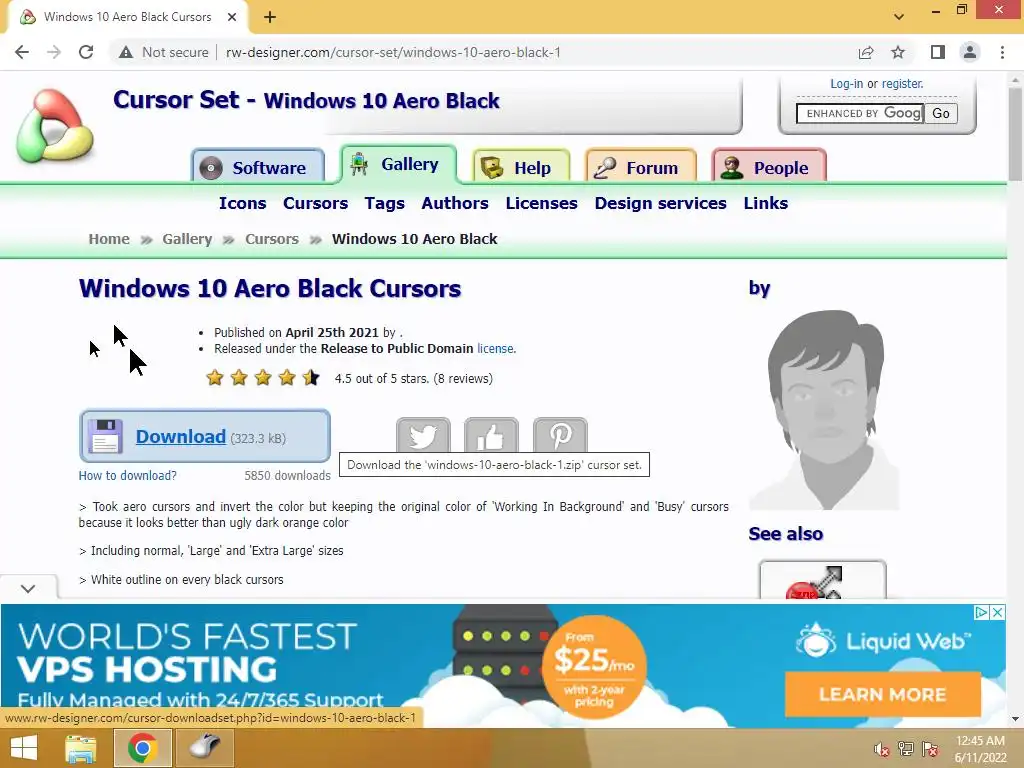Switch to the Software tab
This screenshot has width=1024, height=768.
coord(258,167)
